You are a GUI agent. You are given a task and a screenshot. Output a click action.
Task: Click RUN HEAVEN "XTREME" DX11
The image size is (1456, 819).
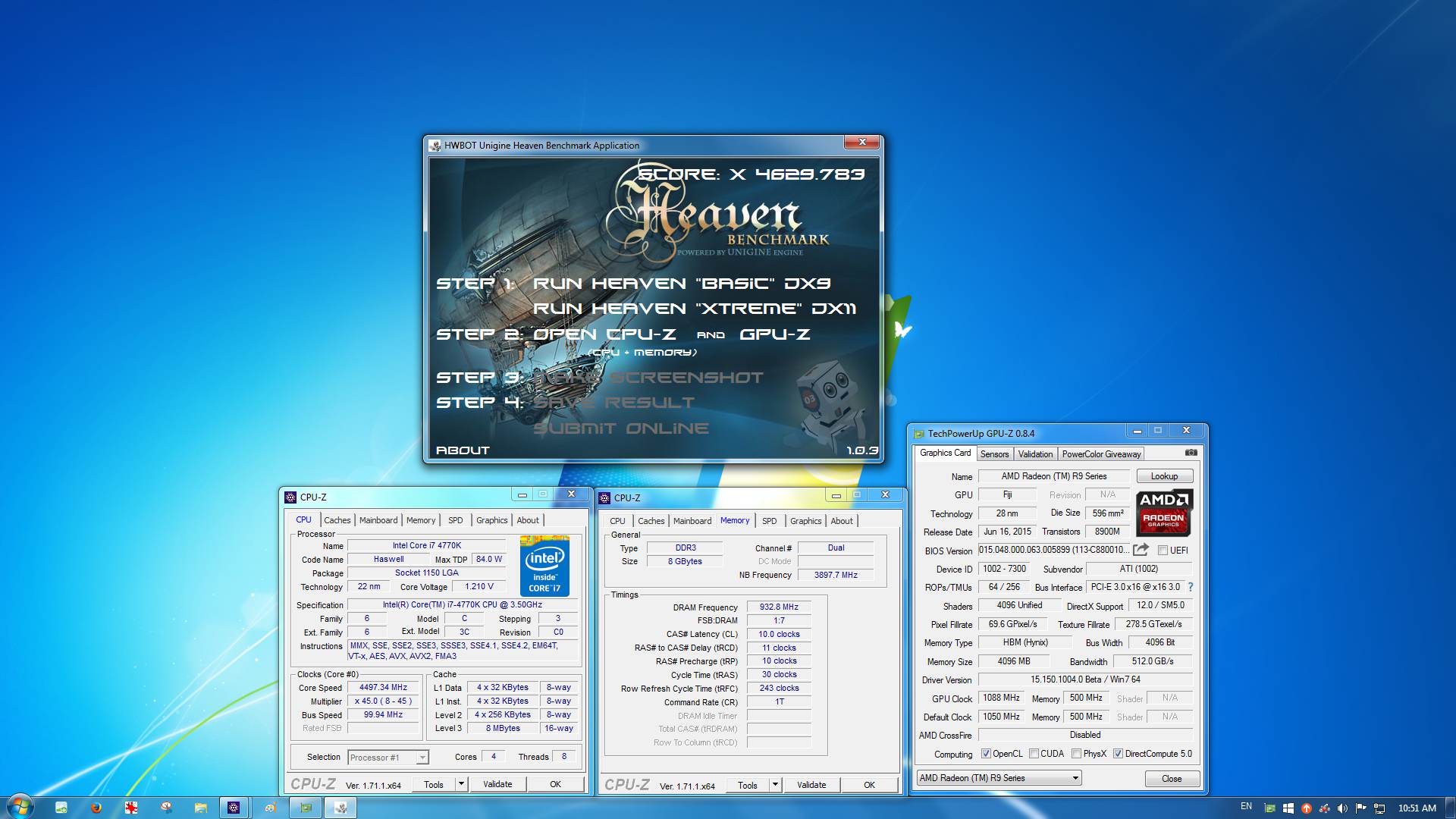click(x=695, y=309)
